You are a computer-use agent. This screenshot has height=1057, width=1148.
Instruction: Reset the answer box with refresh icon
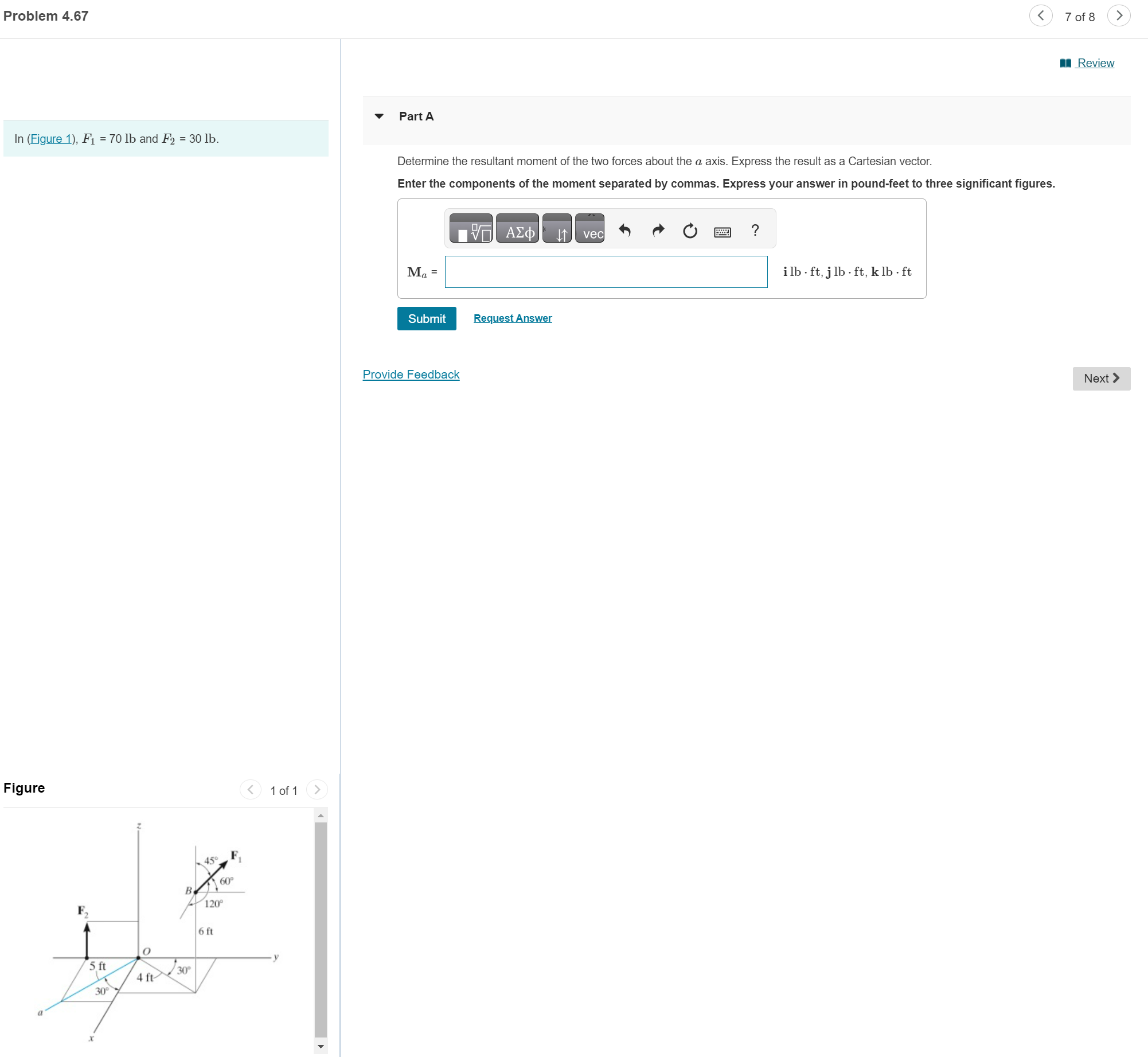pyautogui.click(x=690, y=231)
